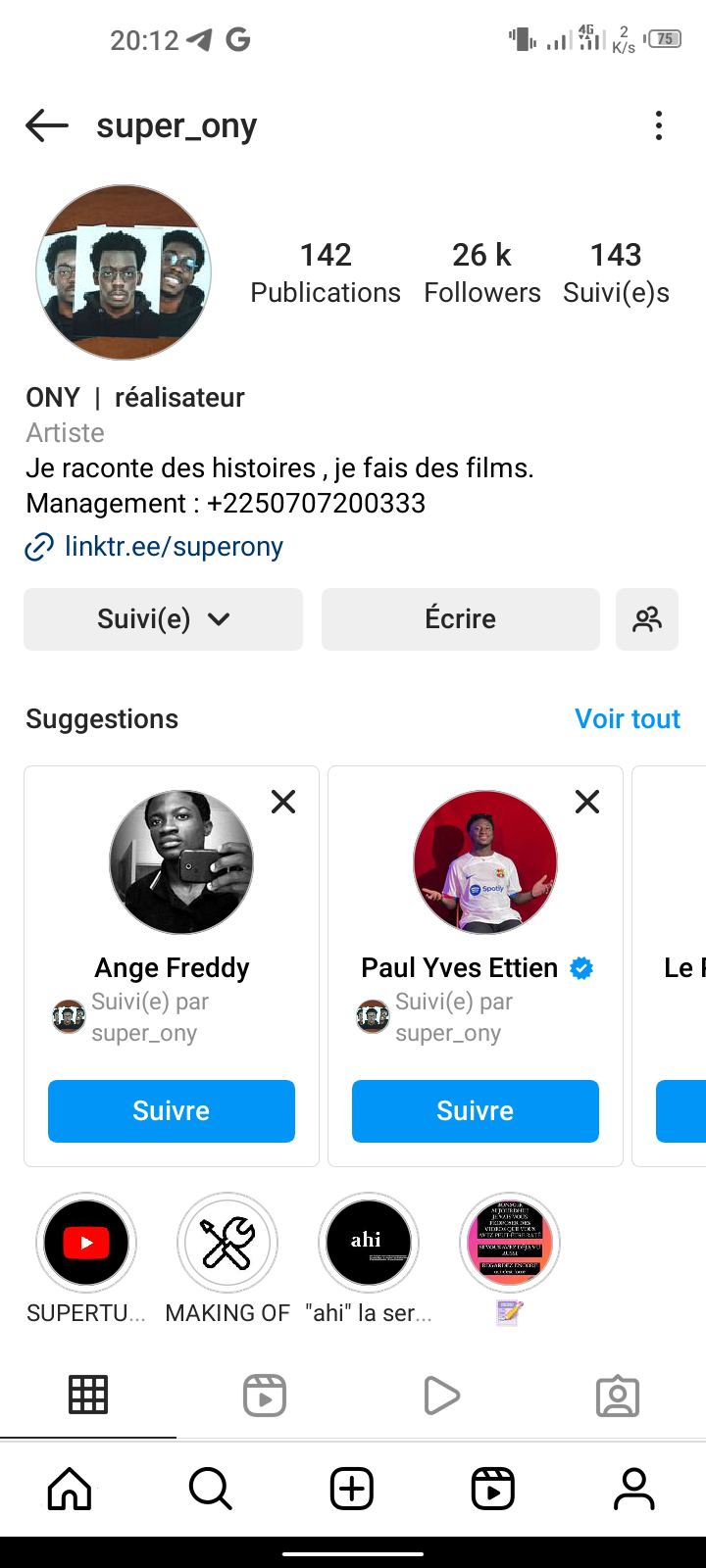Viewport: 706px width, 1568px height.
Task: Open the three-dot options menu
Action: tap(659, 125)
